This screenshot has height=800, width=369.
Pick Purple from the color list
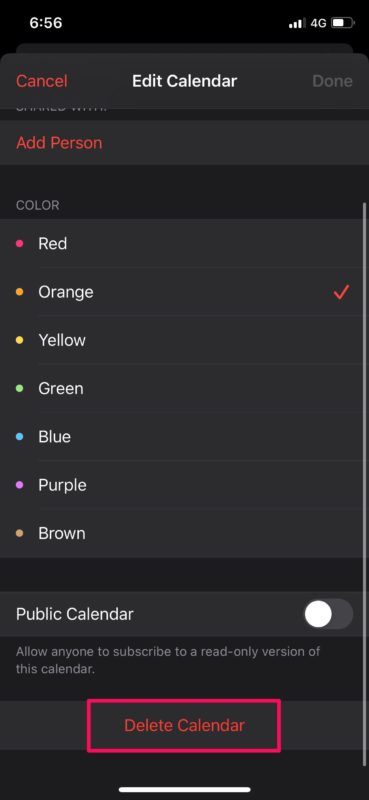[x=184, y=485]
